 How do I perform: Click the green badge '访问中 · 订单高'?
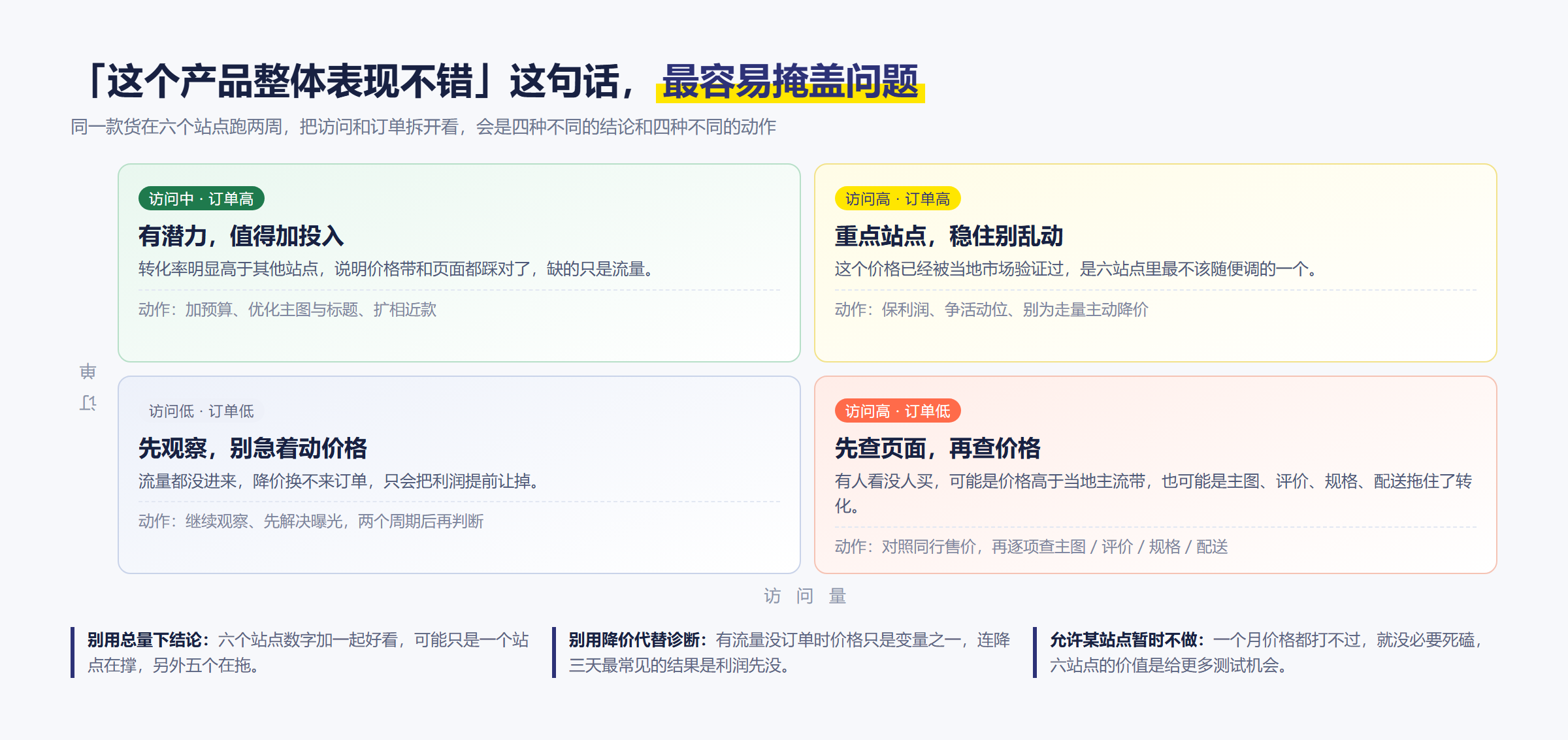pyautogui.click(x=201, y=199)
